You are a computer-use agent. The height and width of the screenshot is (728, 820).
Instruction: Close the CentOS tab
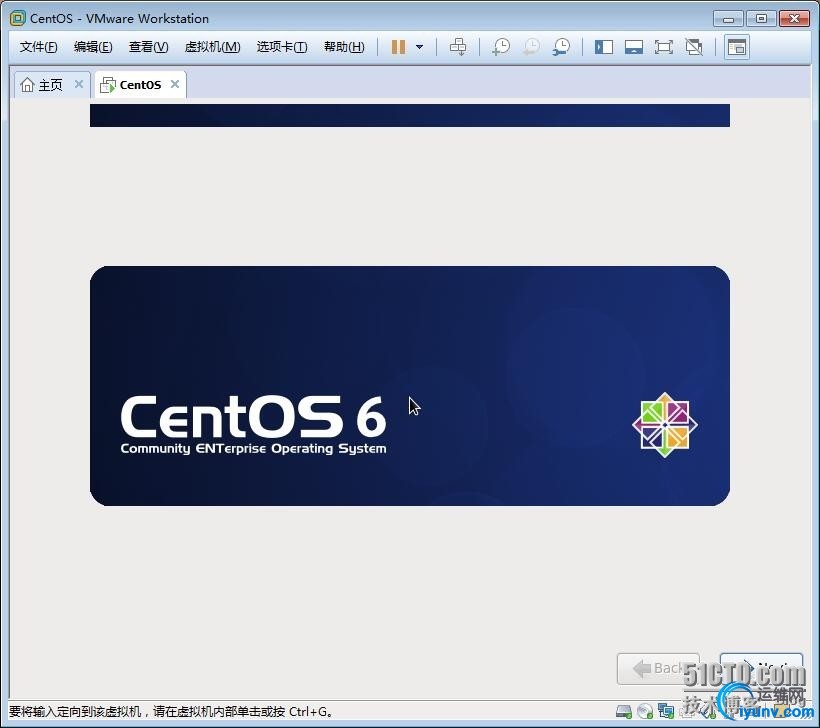tap(175, 85)
